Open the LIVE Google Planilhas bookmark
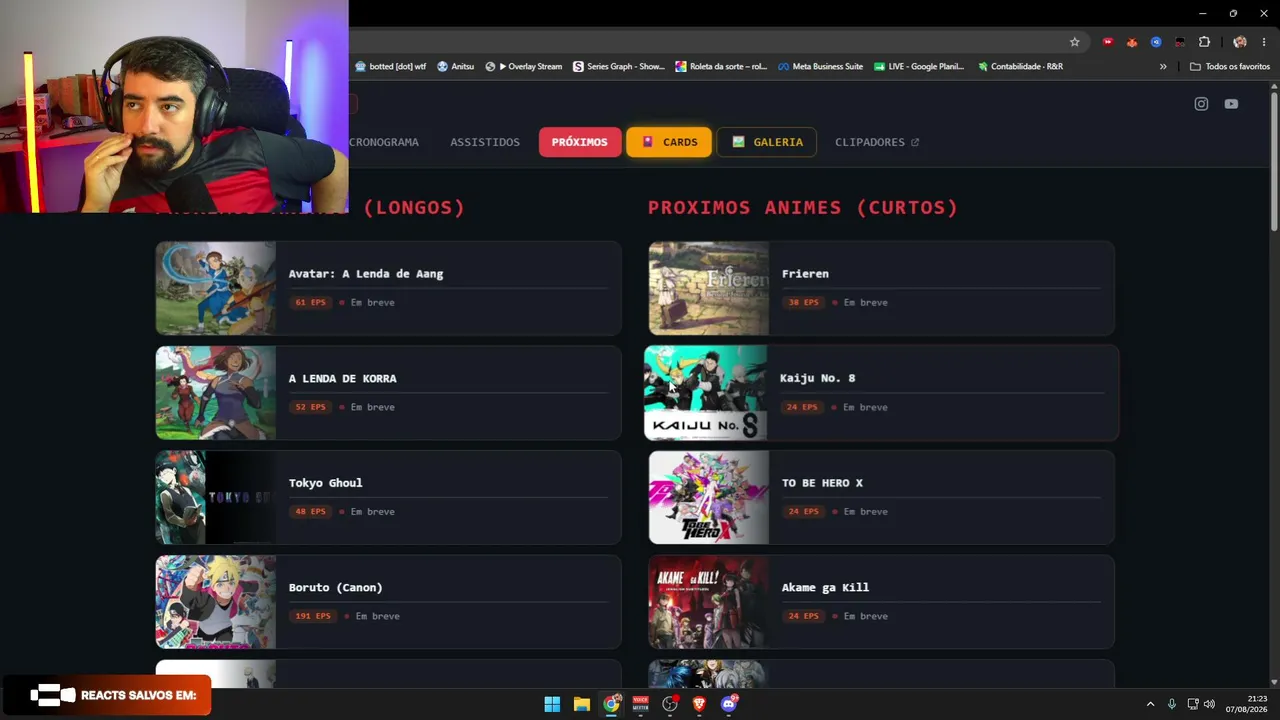 (919, 67)
